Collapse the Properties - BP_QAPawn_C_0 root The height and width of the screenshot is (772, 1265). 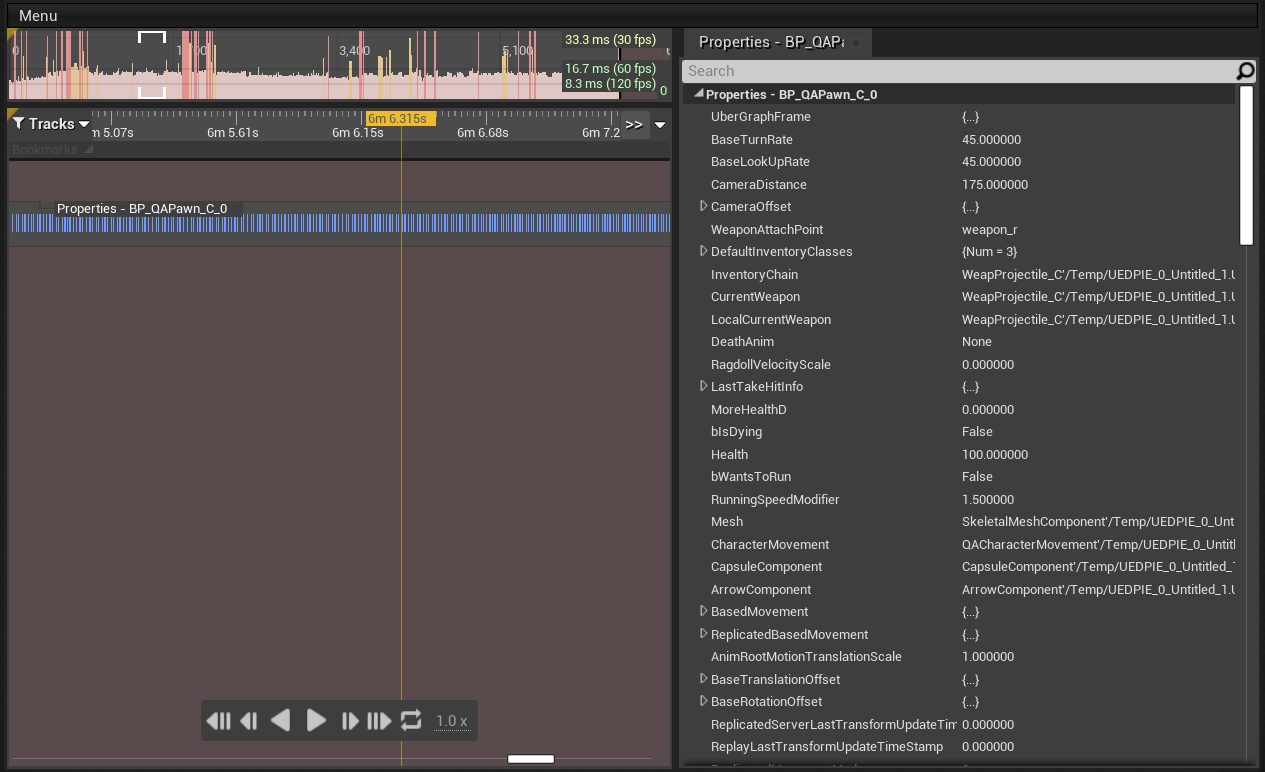pos(699,94)
